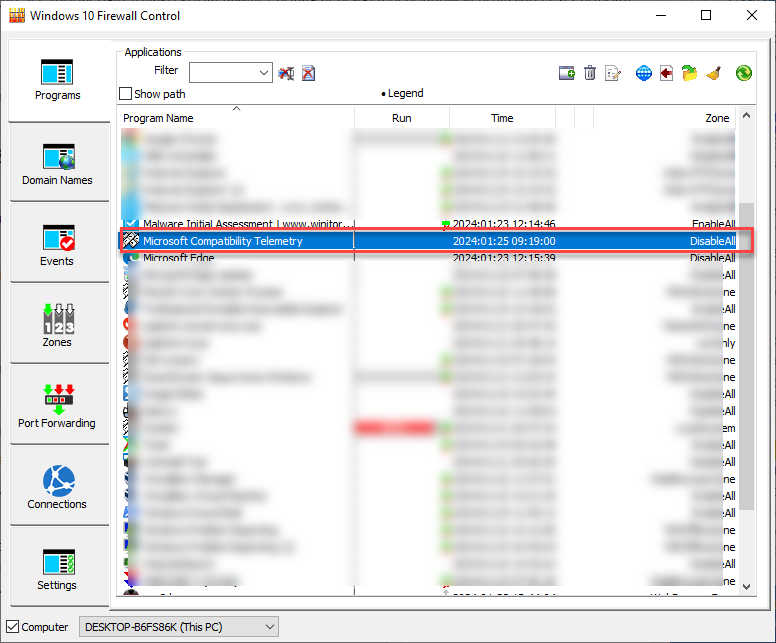
Task: Enable the Show path checkbox
Action: click(x=126, y=94)
